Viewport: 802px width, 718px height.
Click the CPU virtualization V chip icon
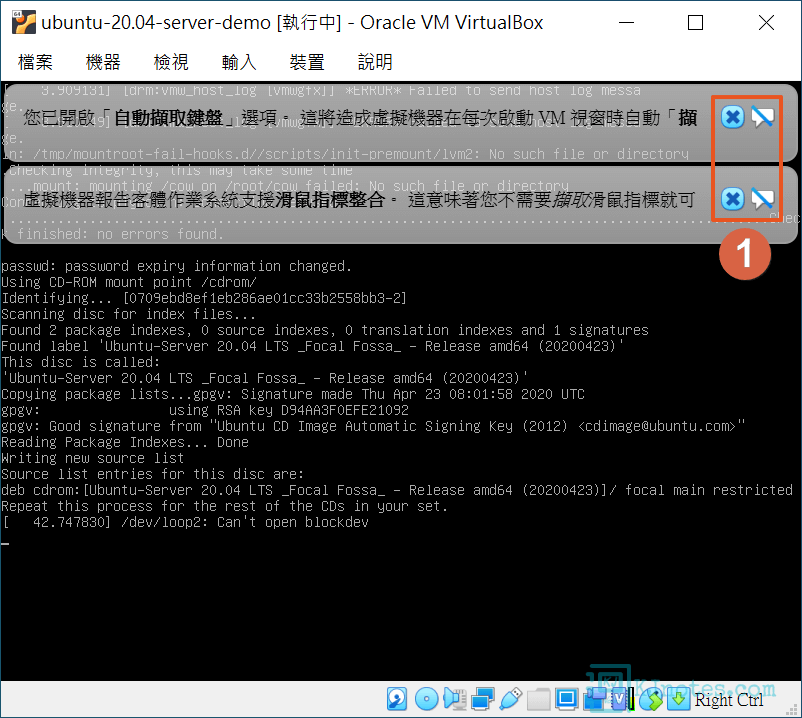pyautogui.click(x=622, y=699)
